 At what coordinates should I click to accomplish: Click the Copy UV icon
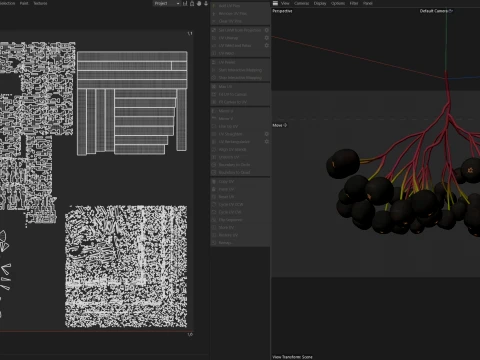(x=214, y=181)
